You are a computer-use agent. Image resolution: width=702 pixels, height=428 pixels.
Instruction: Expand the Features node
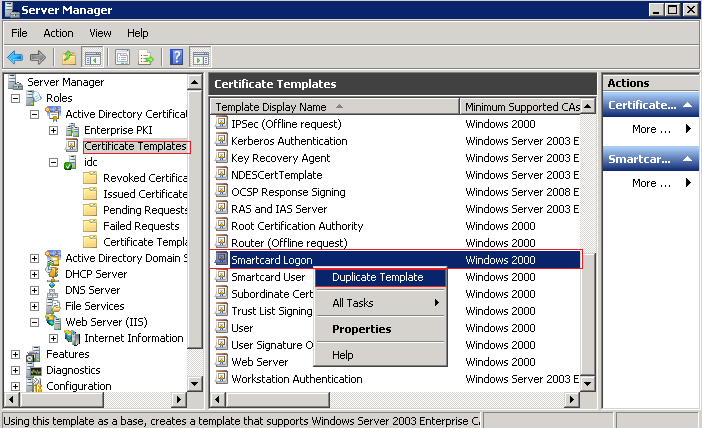coord(16,355)
